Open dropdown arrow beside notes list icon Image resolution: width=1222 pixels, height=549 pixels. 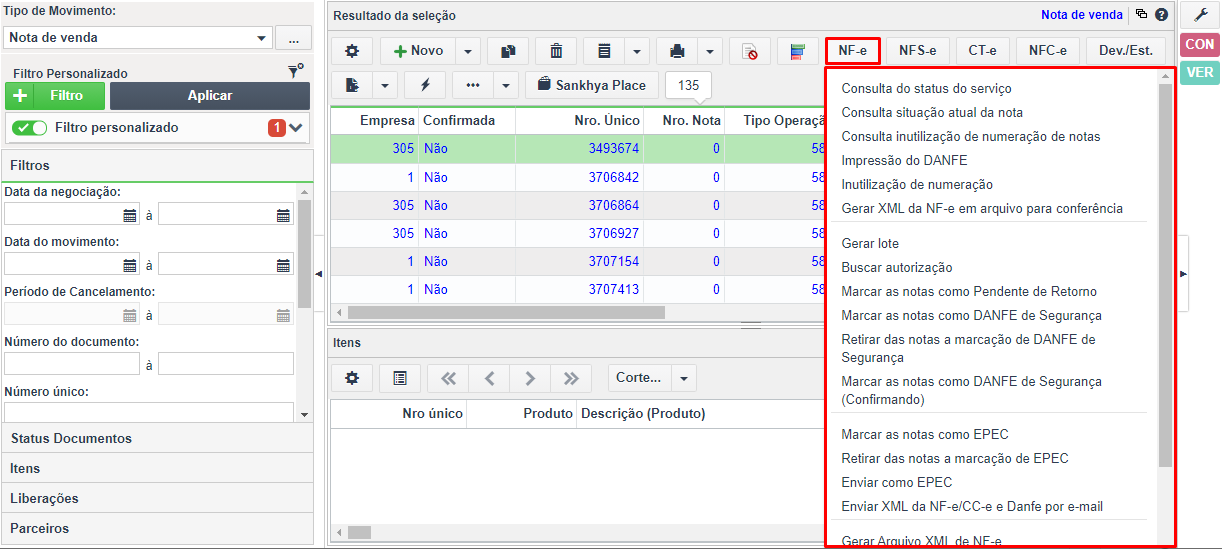[x=637, y=51]
